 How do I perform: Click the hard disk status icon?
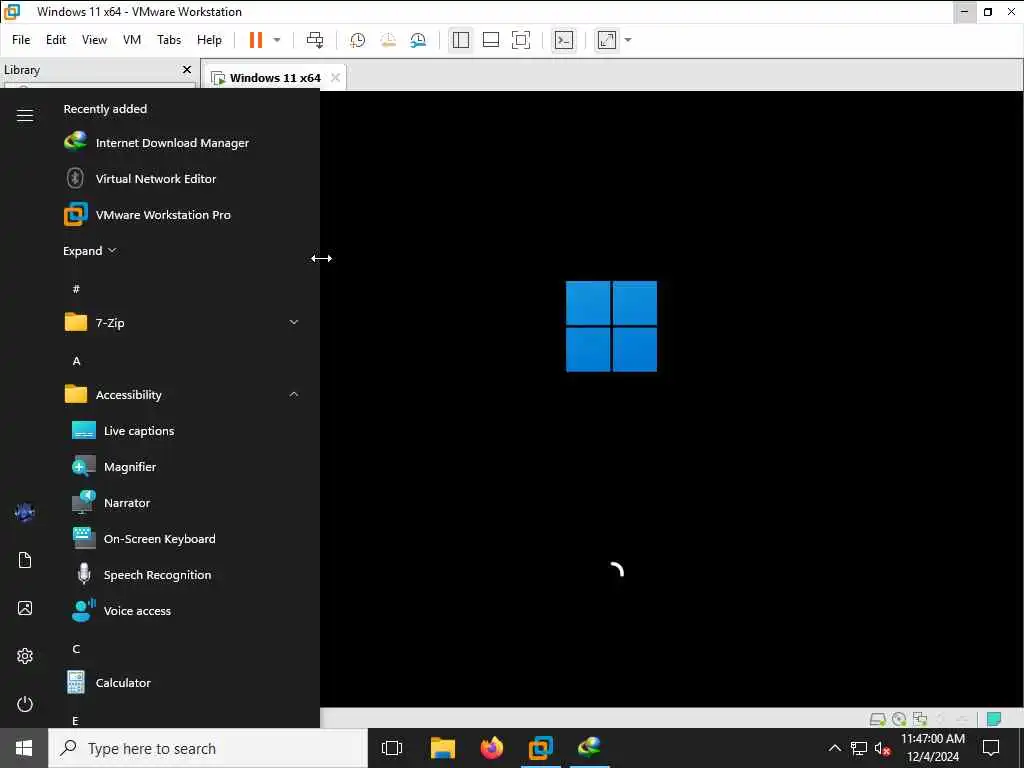[878, 719]
